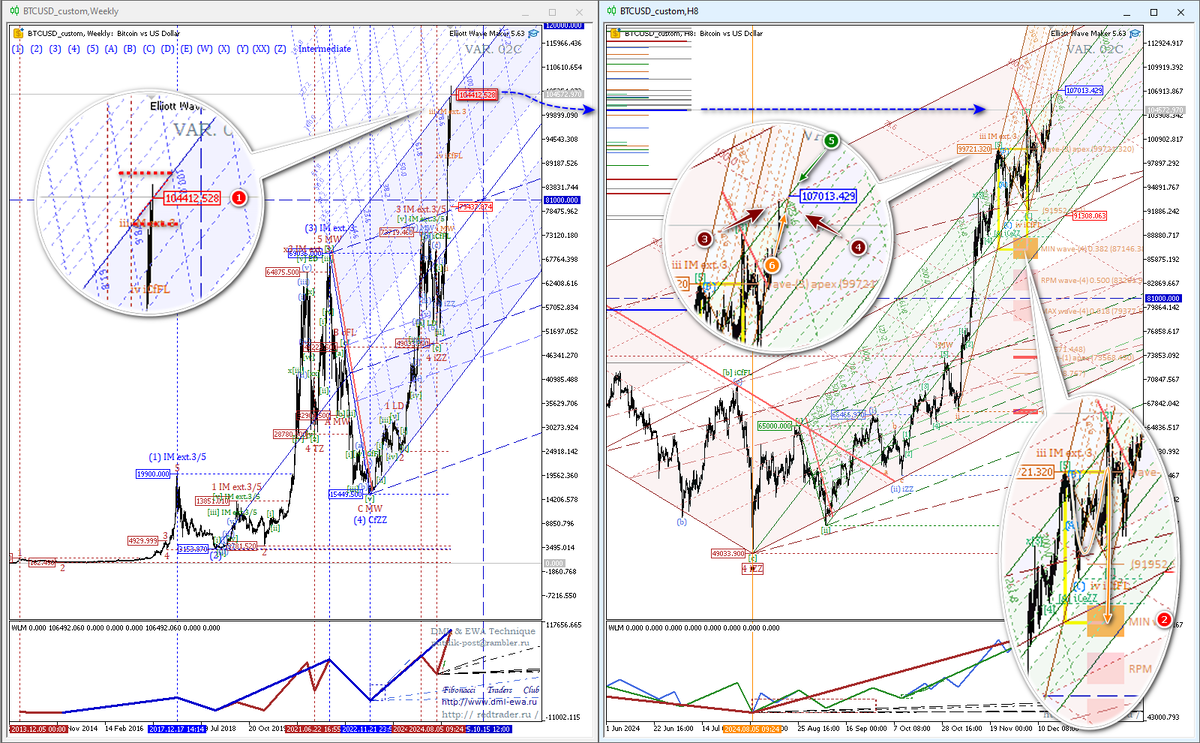Select the (5) wave label button
Screen dimensions: 1200x743
coord(92,49)
